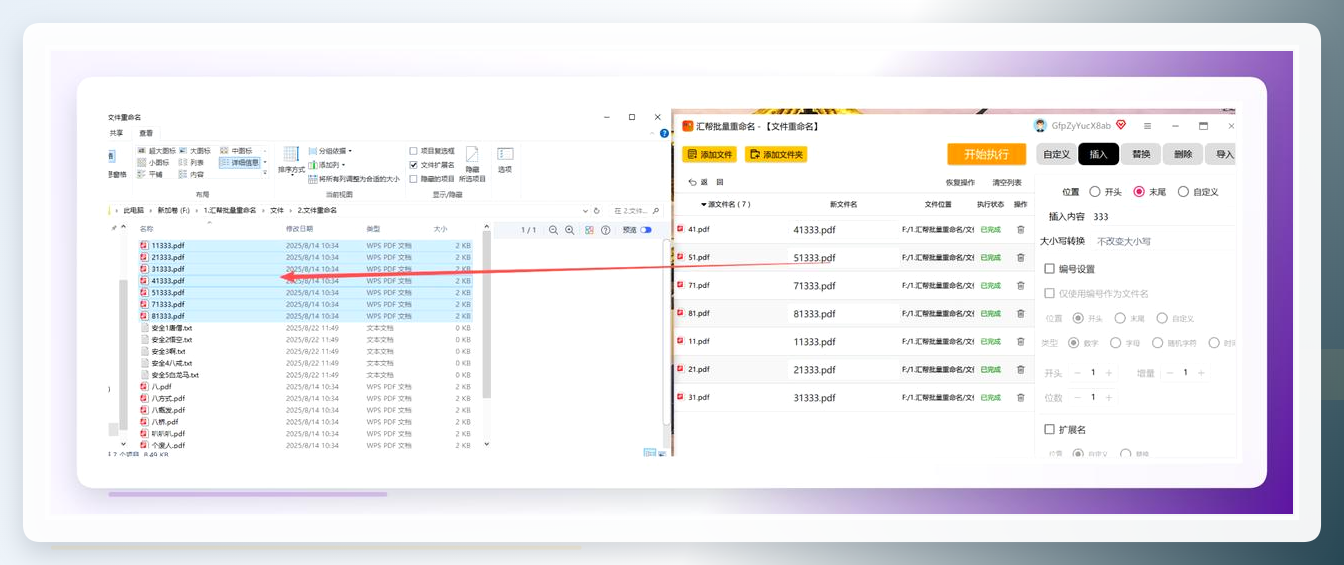Expand the layout gallery more arrow
This screenshot has width=1344, height=565.
coord(265,173)
